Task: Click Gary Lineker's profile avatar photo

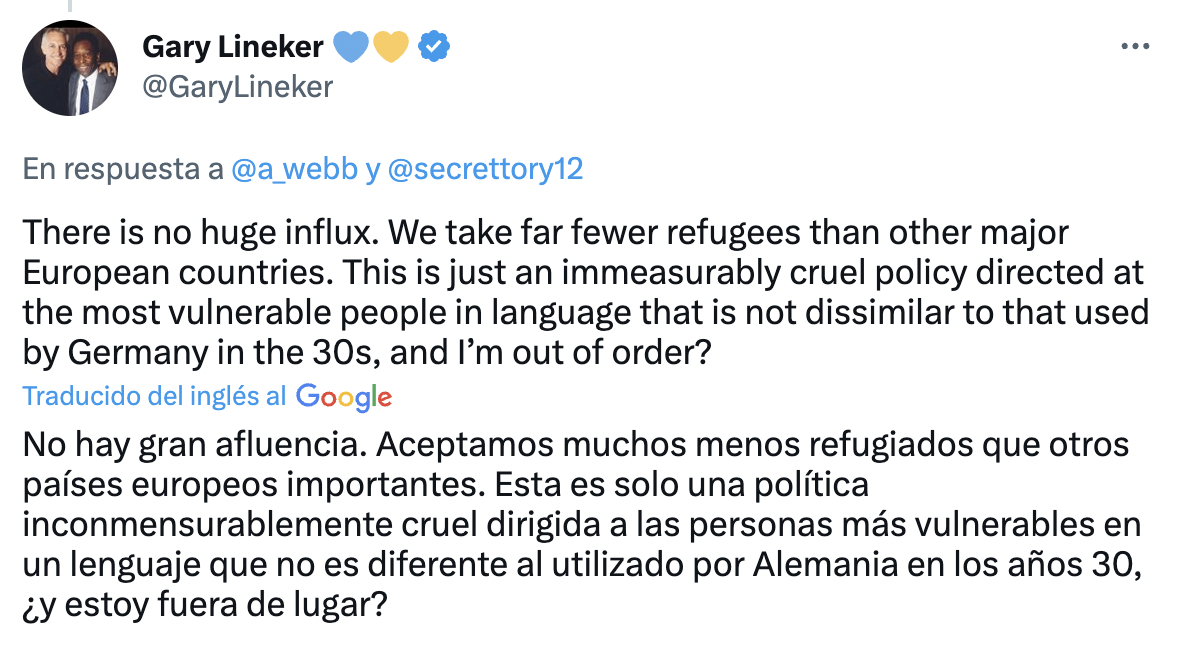Action: (70, 68)
